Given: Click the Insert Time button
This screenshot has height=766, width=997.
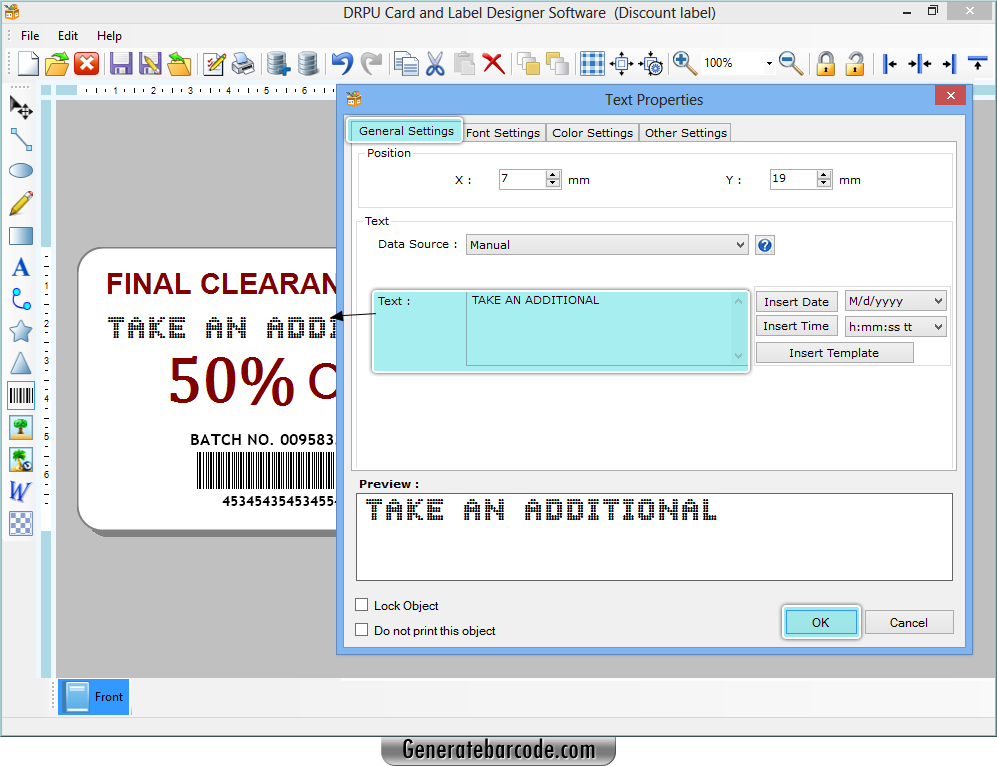Looking at the screenshot, I should point(796,326).
